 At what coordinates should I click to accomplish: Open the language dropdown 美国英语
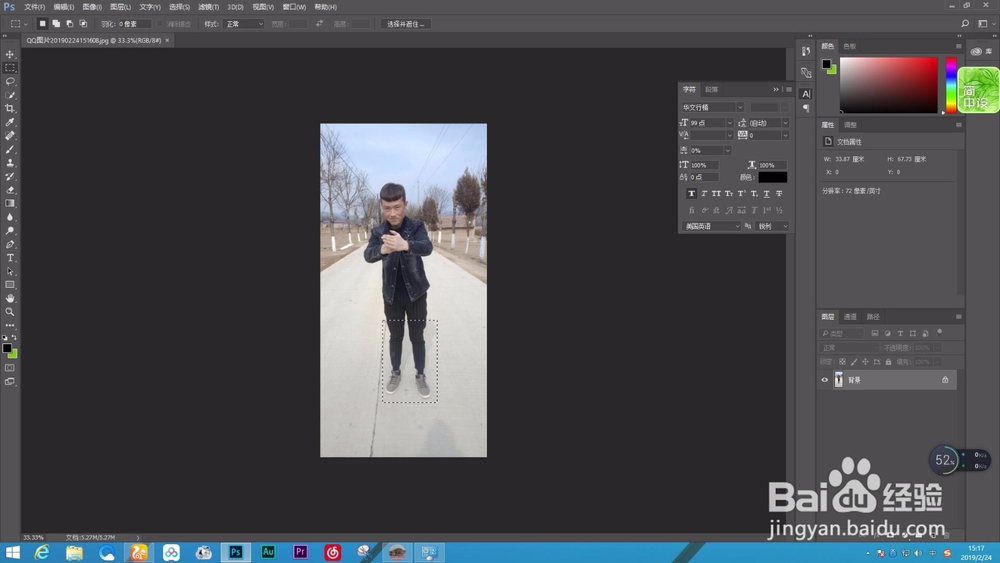(x=712, y=226)
